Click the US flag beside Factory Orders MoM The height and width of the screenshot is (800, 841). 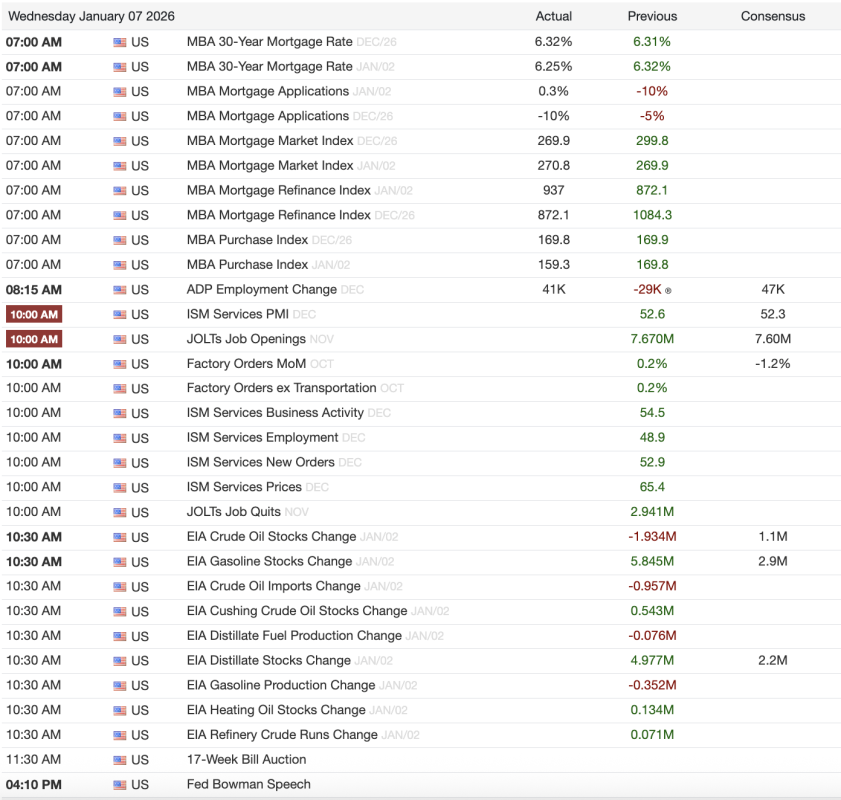point(120,364)
